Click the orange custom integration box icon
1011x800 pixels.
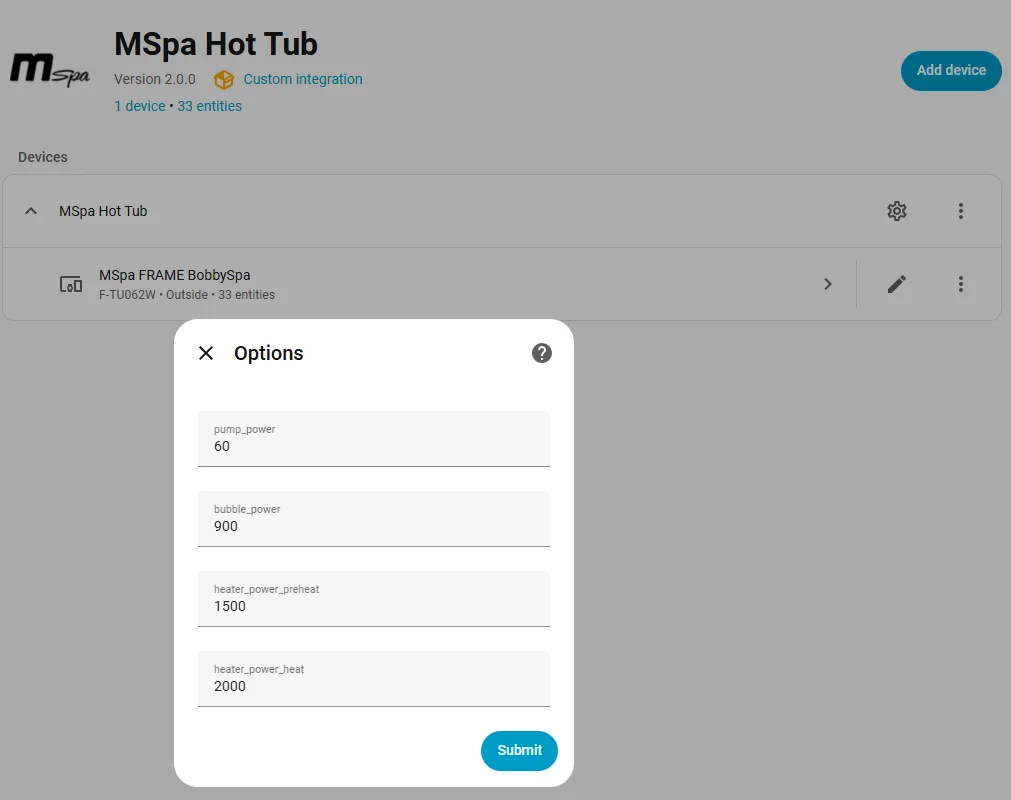[224, 80]
